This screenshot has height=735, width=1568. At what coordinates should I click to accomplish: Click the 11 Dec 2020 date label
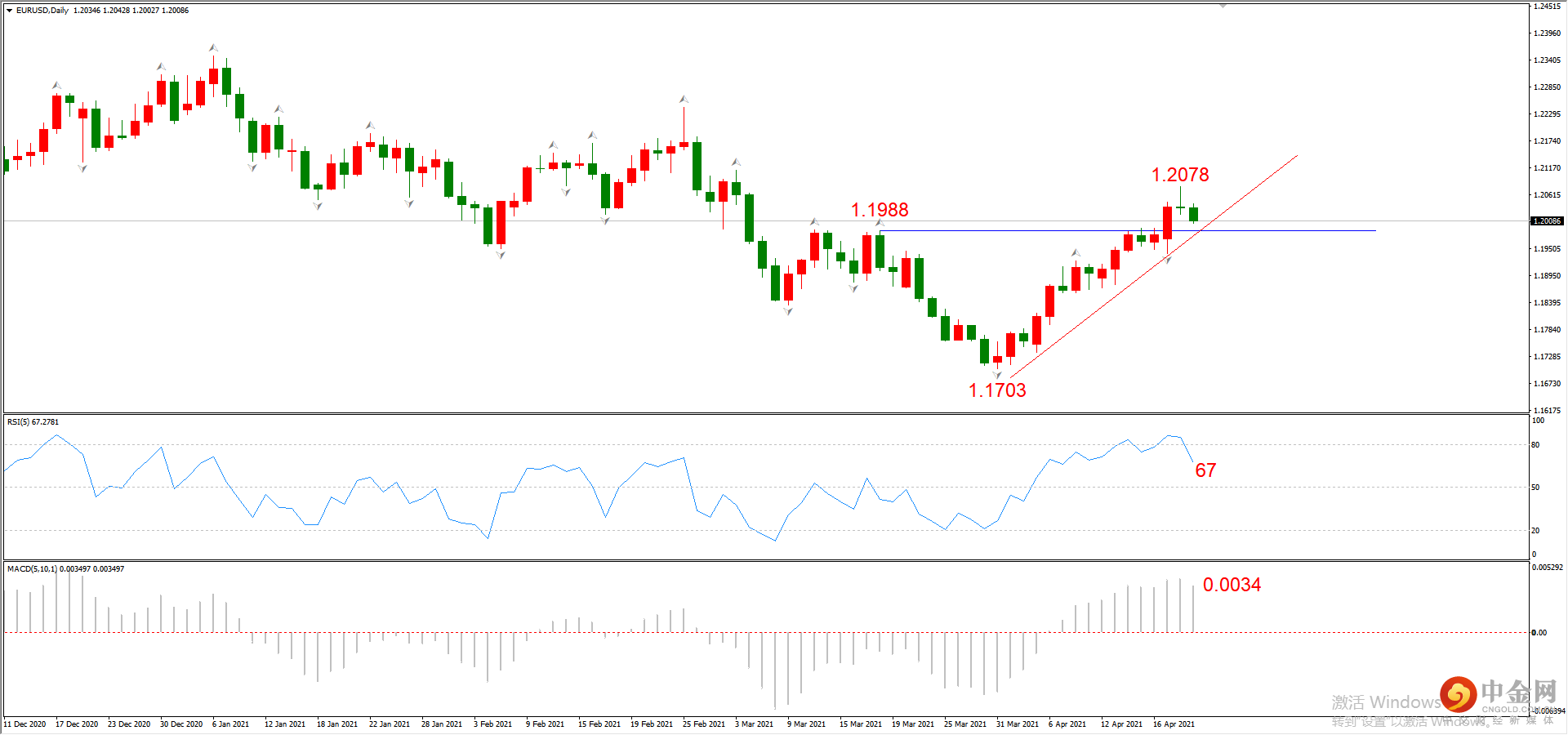[x=24, y=724]
